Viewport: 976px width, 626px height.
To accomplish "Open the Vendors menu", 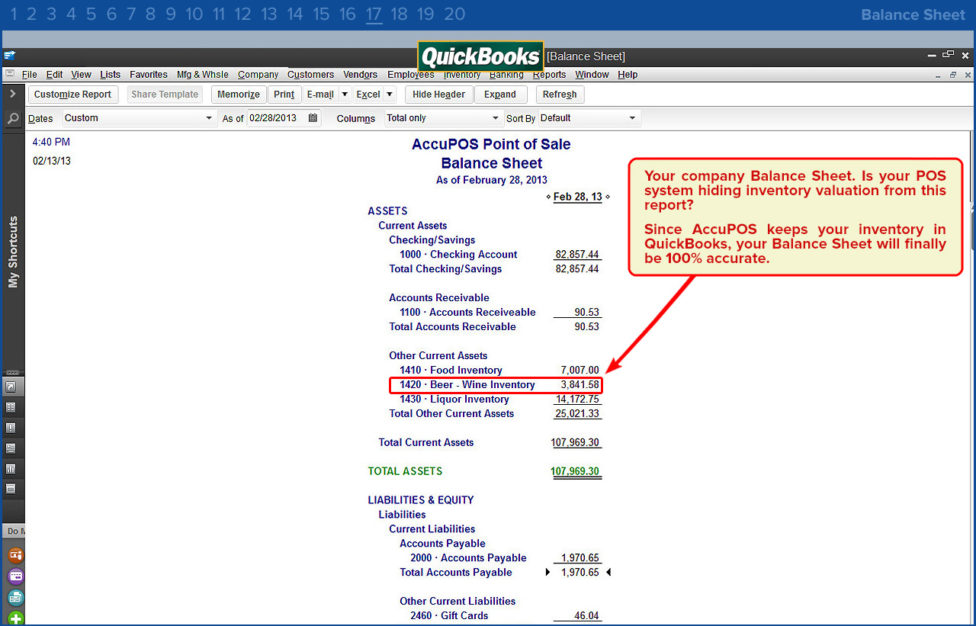I will pos(360,74).
